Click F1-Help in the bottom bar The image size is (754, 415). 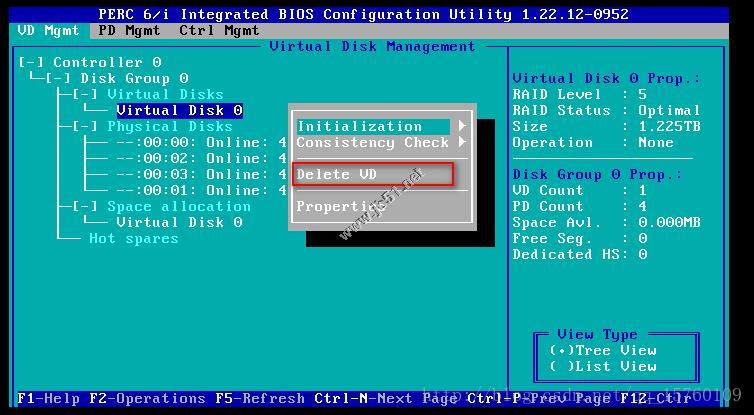coord(48,398)
